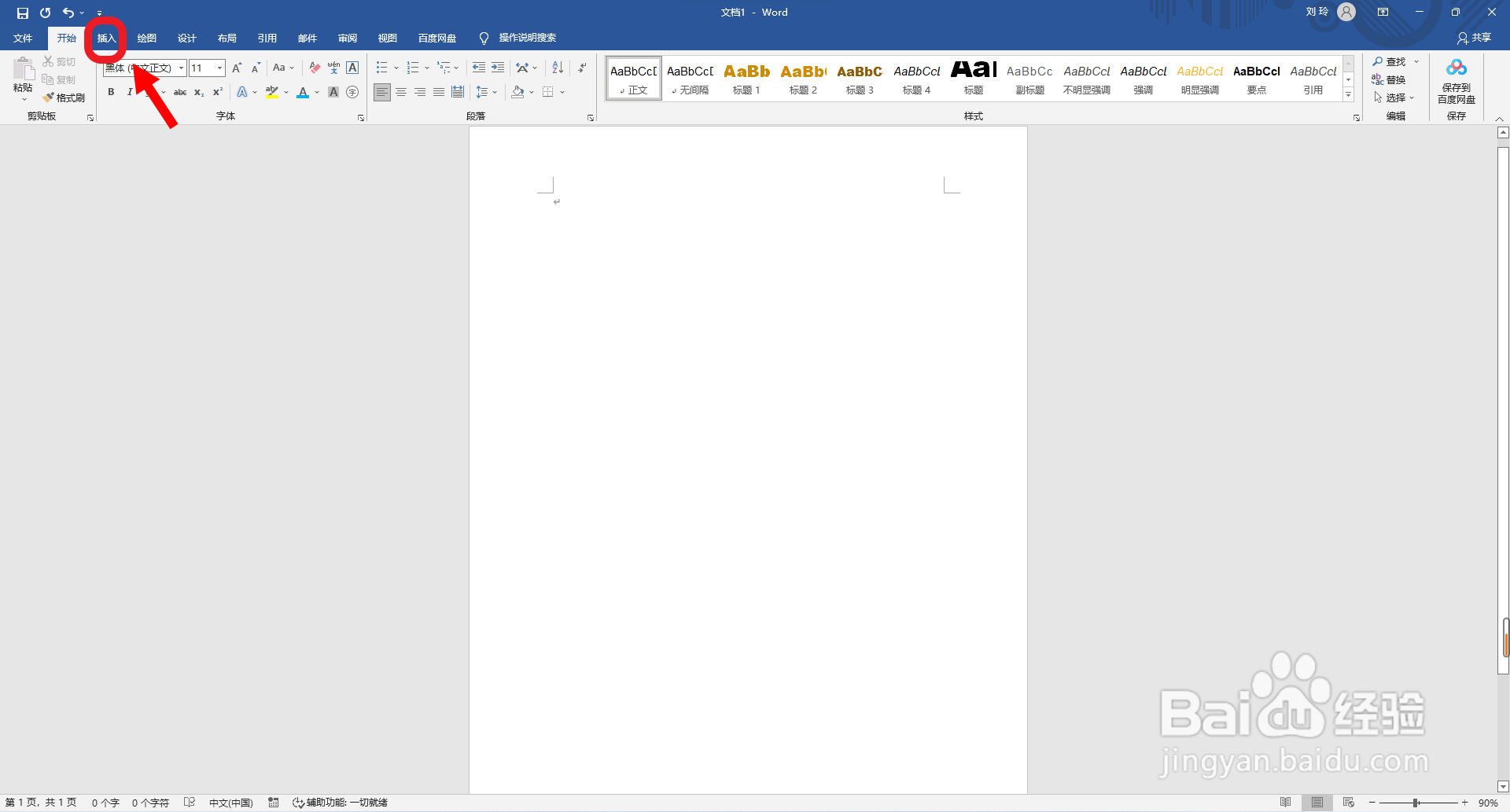Open the borders dropdown arrow
Image resolution: width=1510 pixels, height=812 pixels.
pyautogui.click(x=562, y=92)
